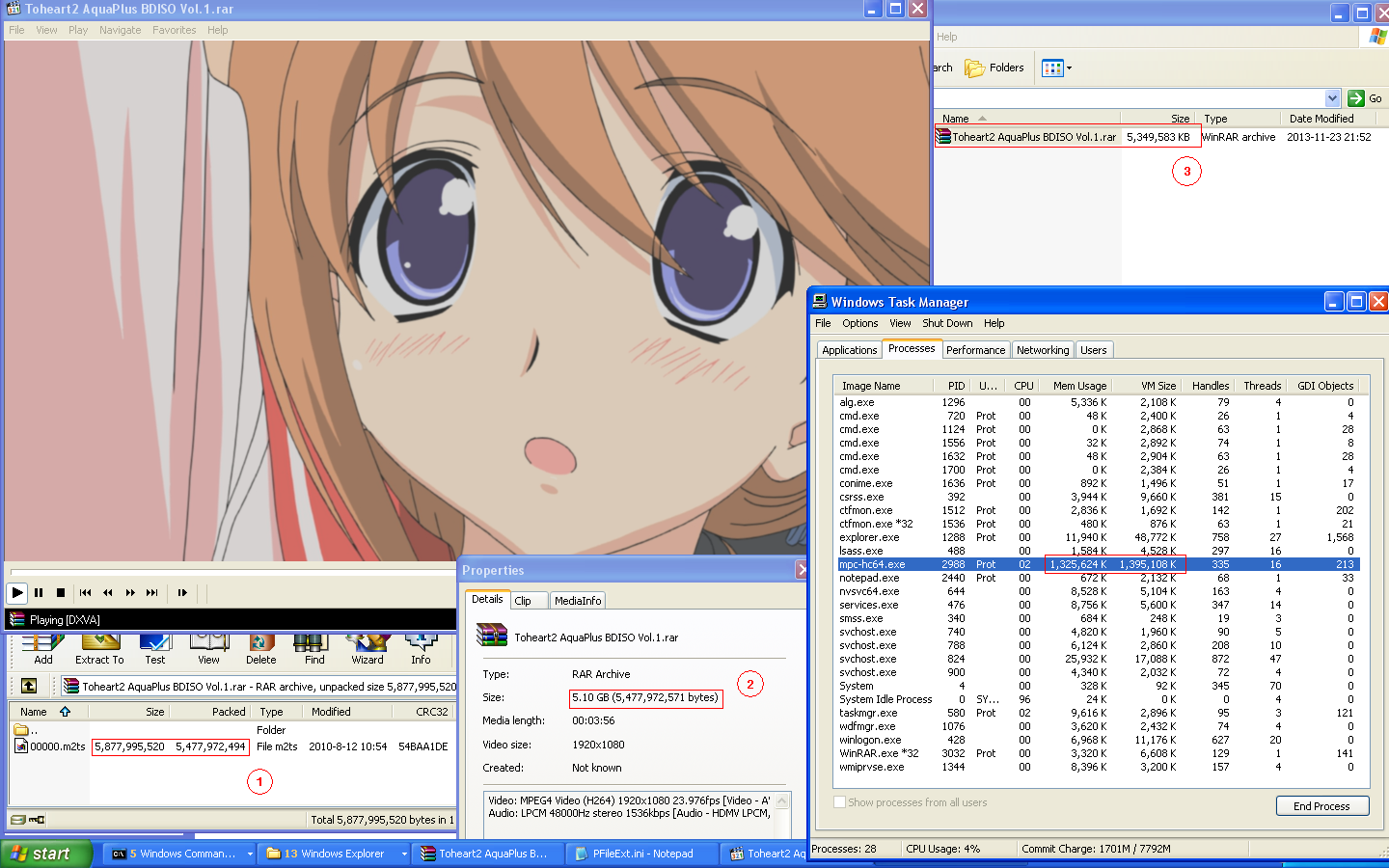Switch to the Clip tab in Properties
The height and width of the screenshot is (868, 1389).
[x=528, y=601]
